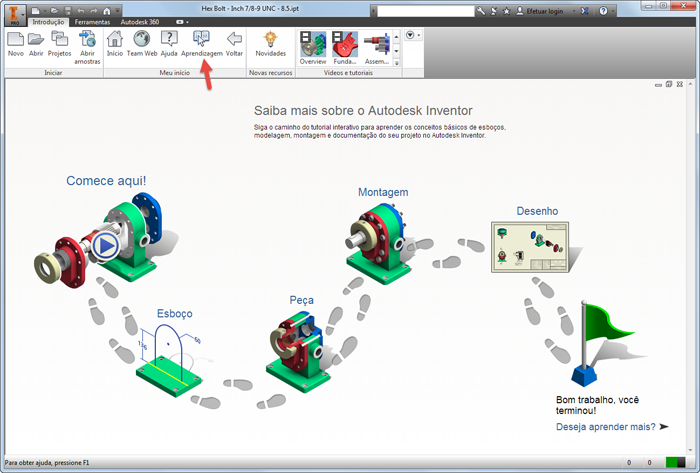The width and height of the screenshot is (700, 473).
Task: Open the Montagem assembly tutorial image
Action: [x=378, y=244]
